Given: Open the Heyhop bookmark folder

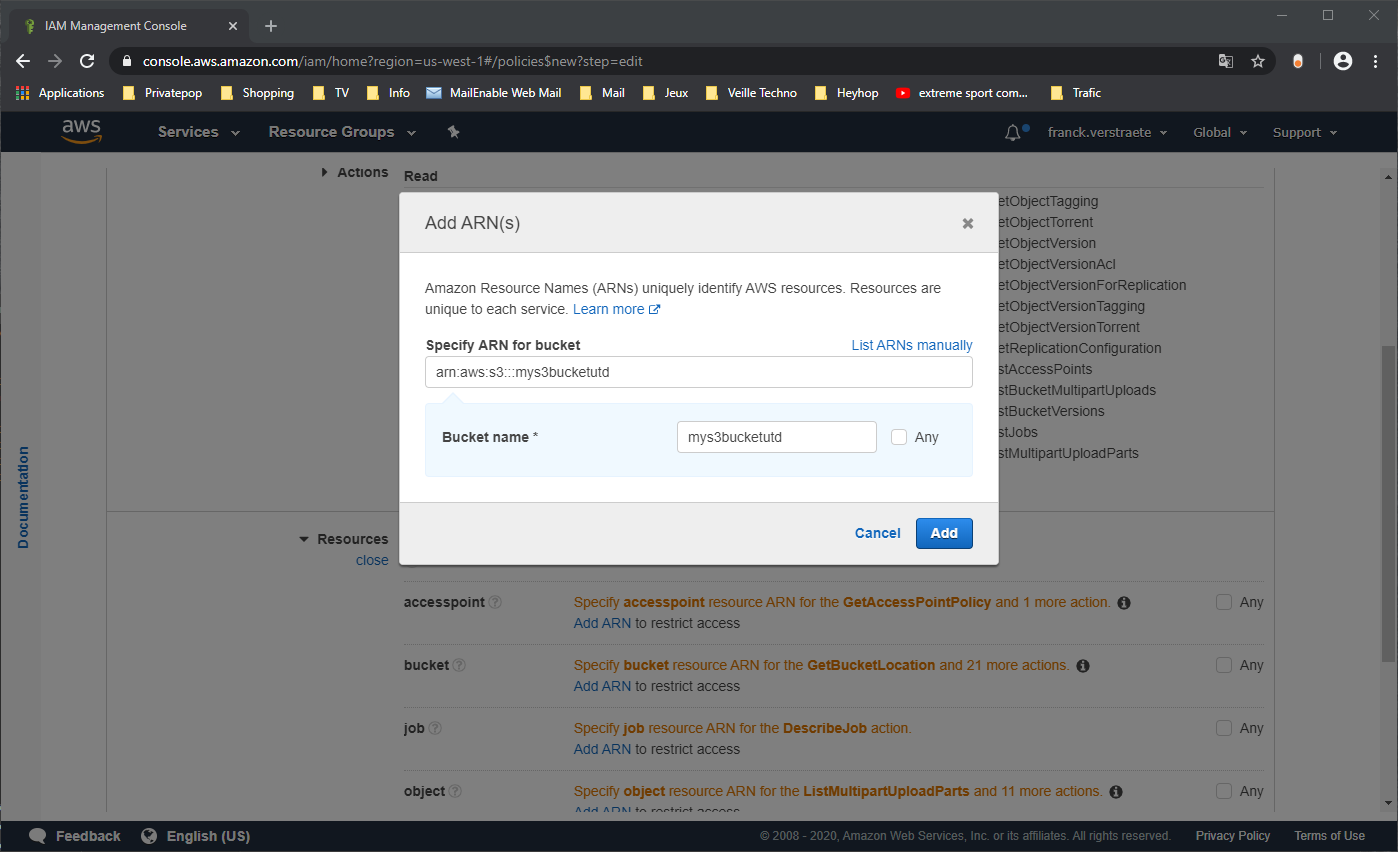Looking at the screenshot, I should (x=847, y=93).
